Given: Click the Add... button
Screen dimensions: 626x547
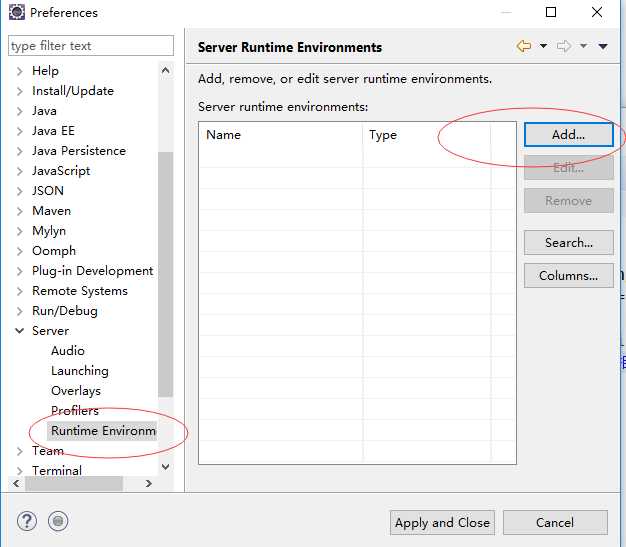Looking at the screenshot, I should click(568, 134).
